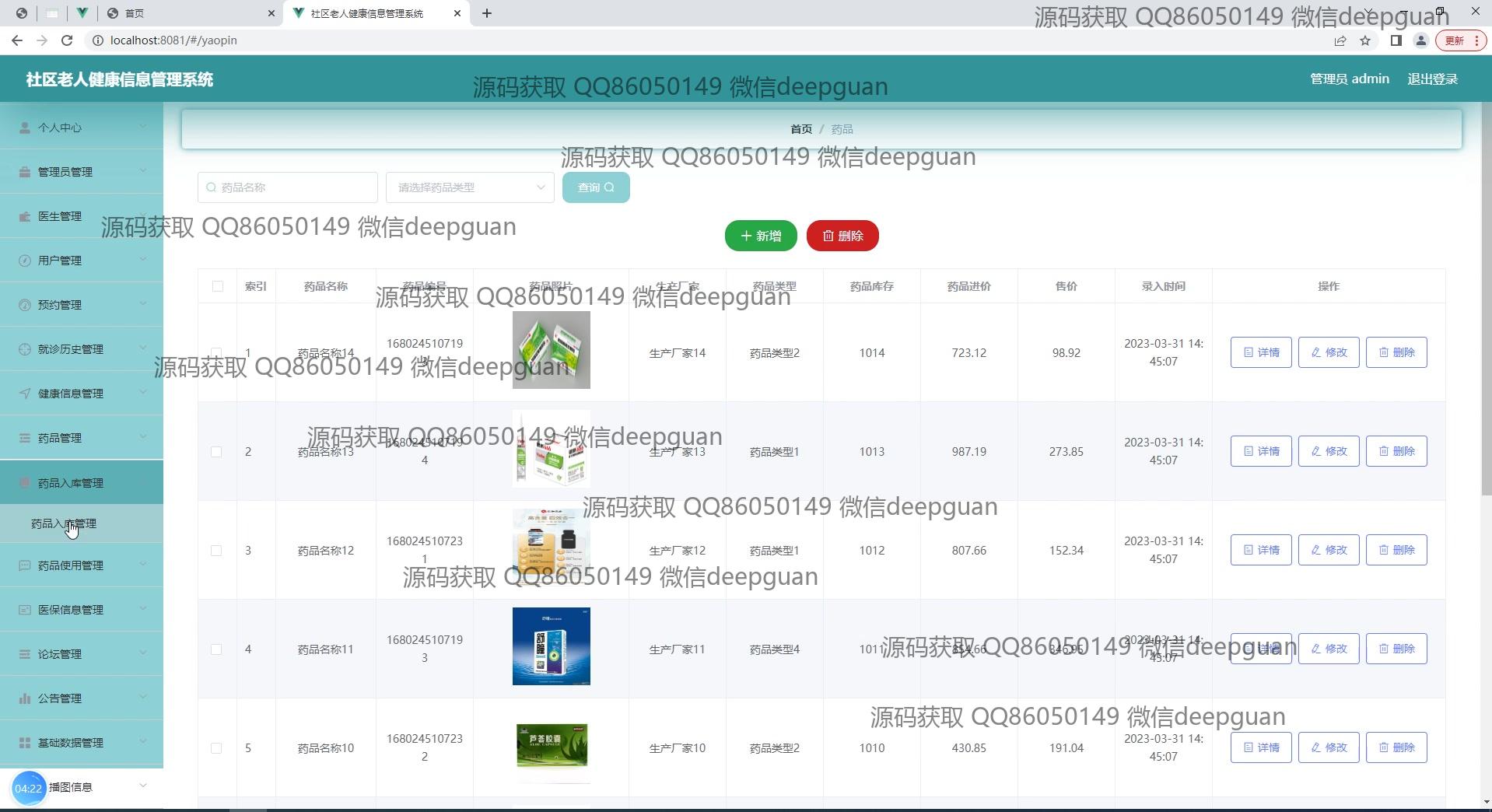The height and width of the screenshot is (812, 1492).
Task: Bookmark this page using the star icon
Action: [x=1364, y=40]
